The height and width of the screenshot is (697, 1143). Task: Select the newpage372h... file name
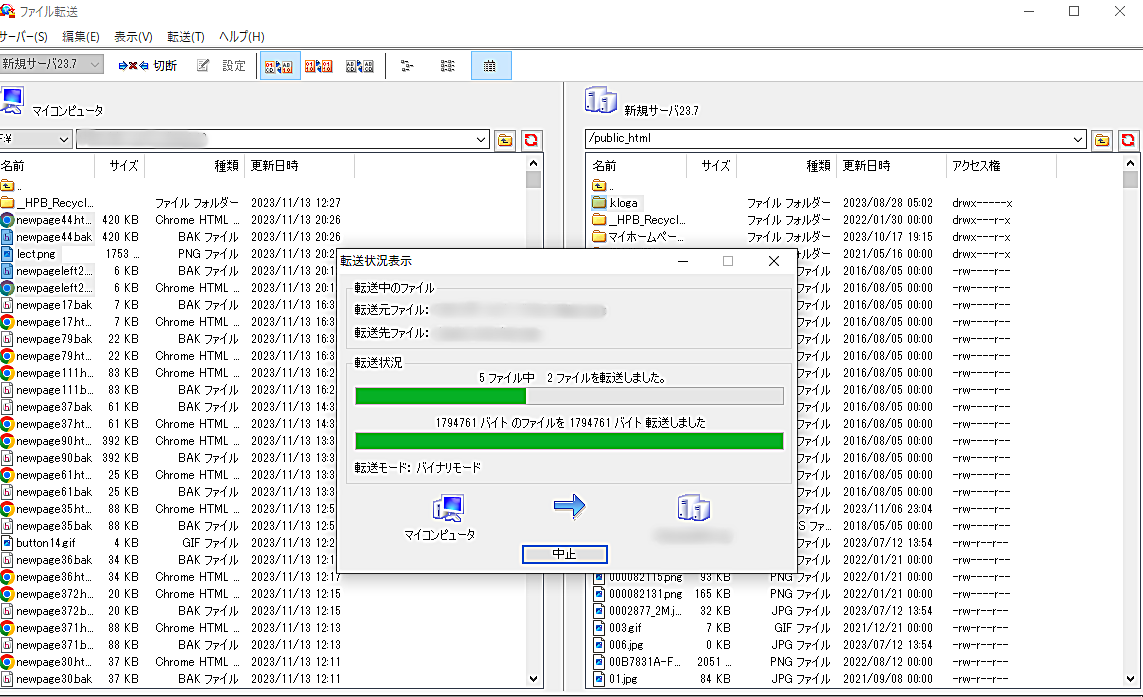coord(55,594)
